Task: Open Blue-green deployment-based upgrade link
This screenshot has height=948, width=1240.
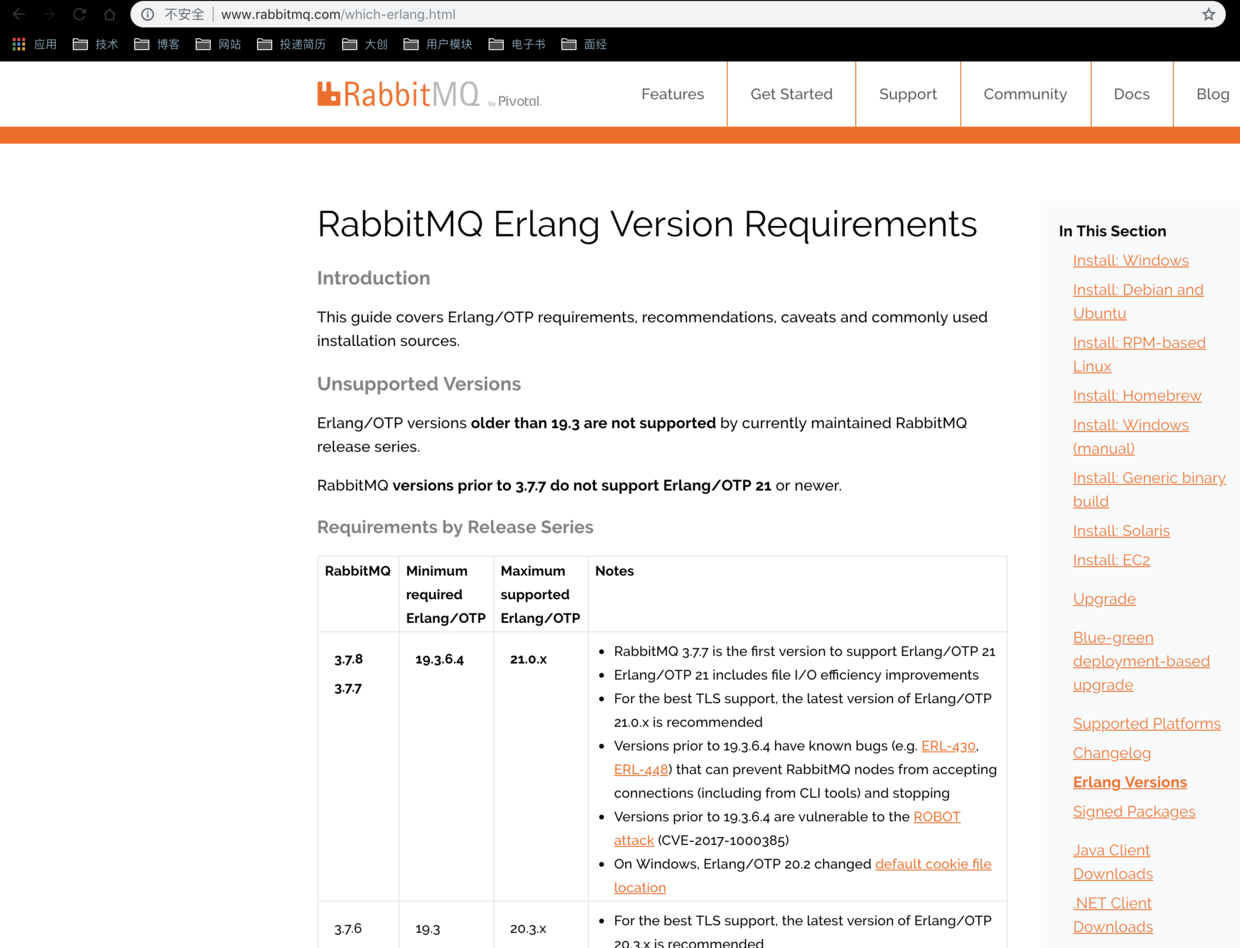Action: 1141,661
